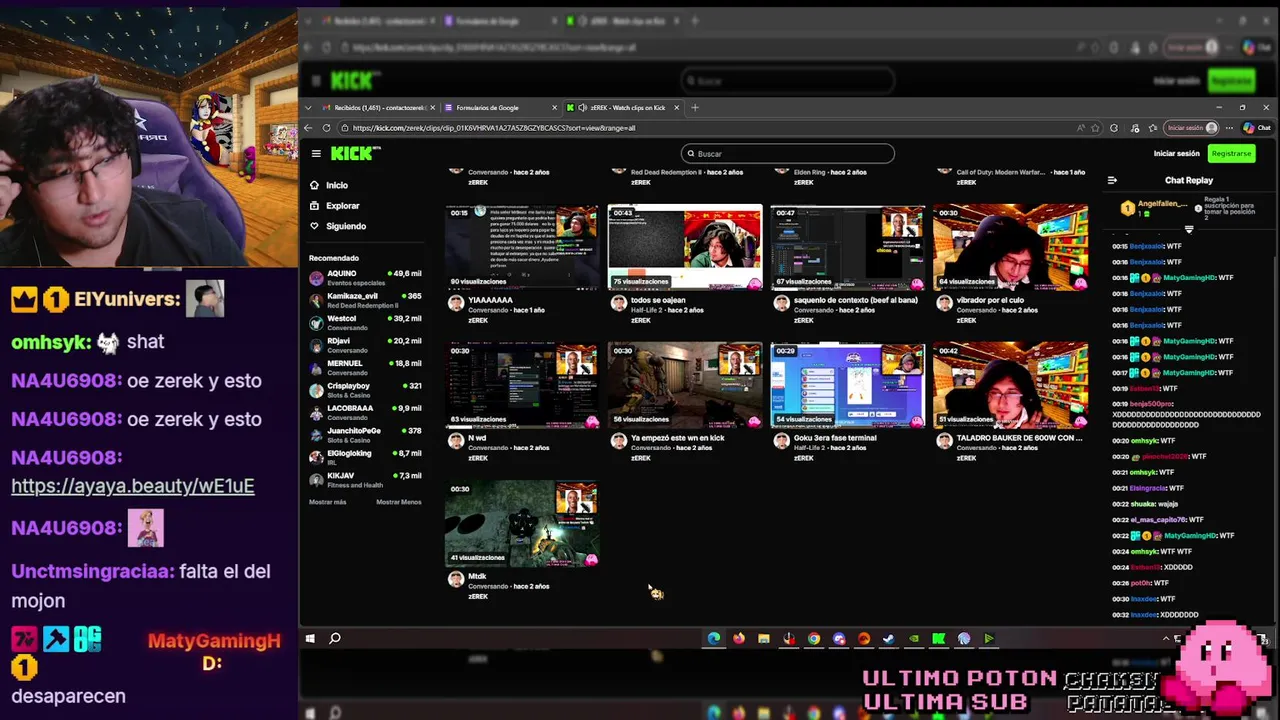Open the browser three-dots settings menu
Viewport: 1280px width, 720px height.
pyautogui.click(x=1229, y=128)
